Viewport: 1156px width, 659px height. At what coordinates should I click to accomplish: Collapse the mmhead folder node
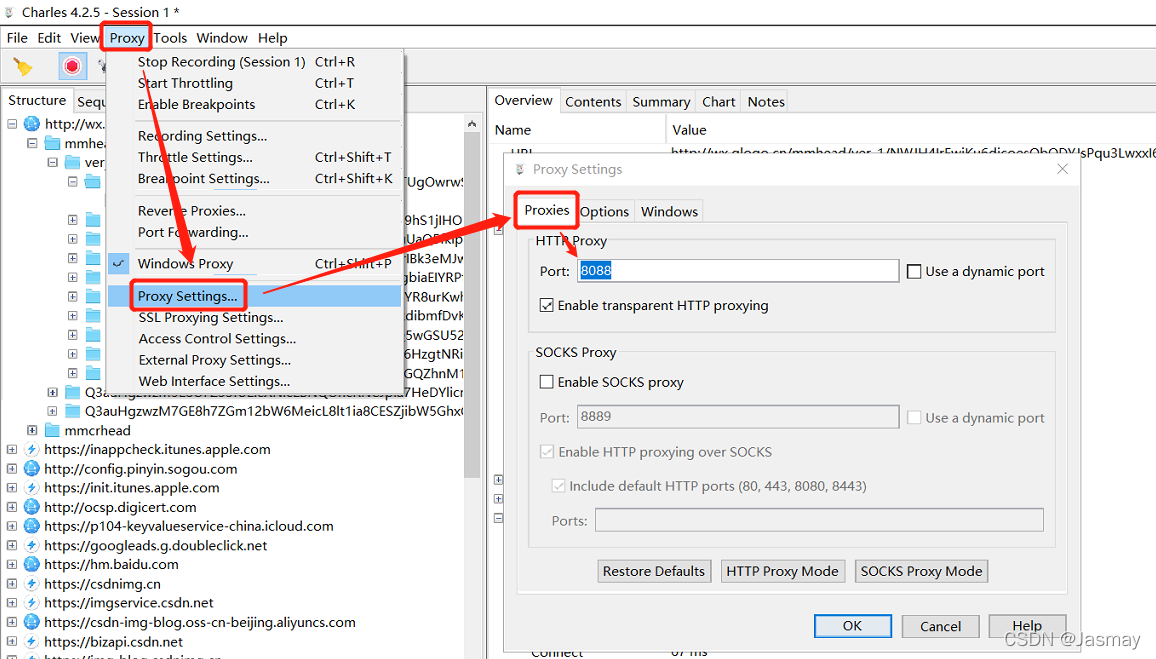tap(32, 143)
